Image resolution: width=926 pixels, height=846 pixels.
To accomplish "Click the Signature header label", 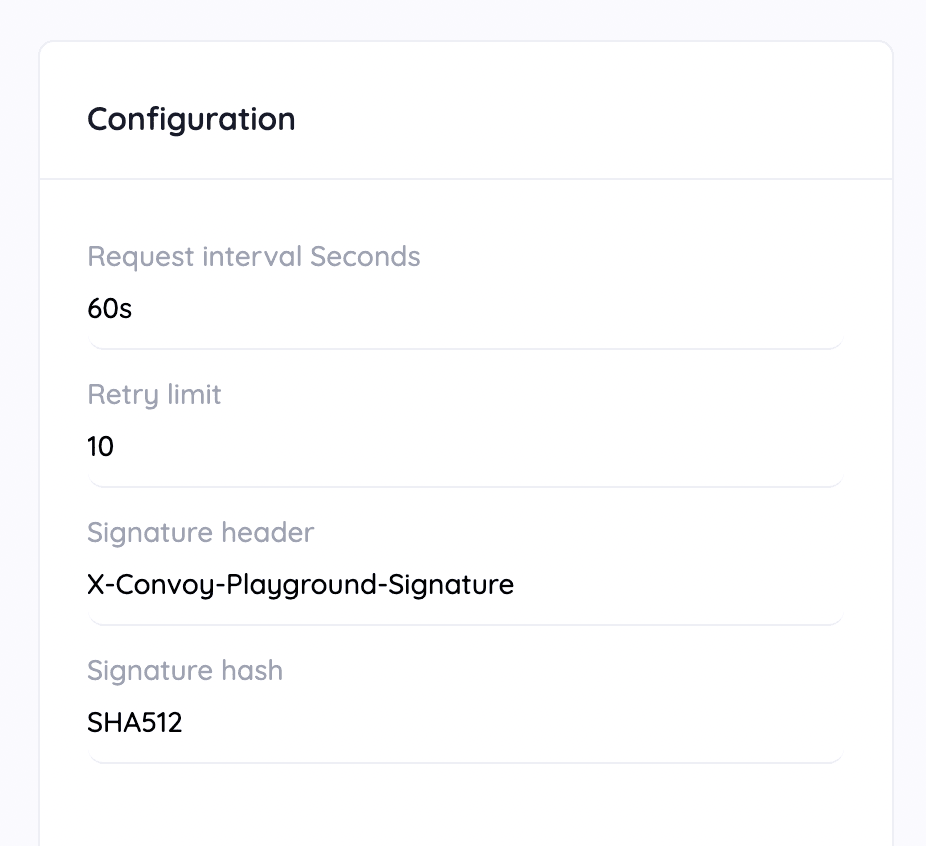I will click(x=200, y=533).
